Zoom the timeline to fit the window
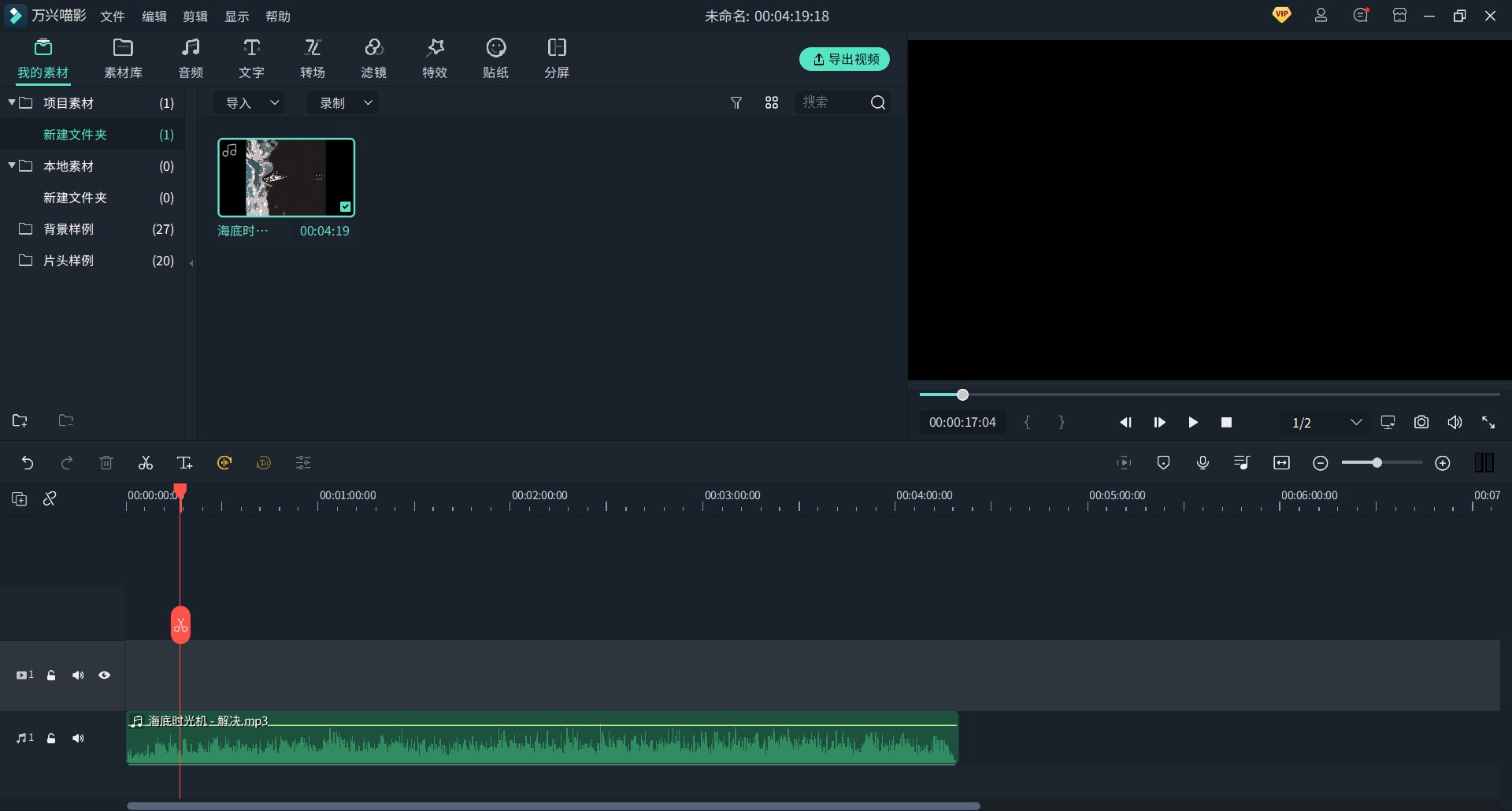This screenshot has height=811, width=1512. 1281,462
